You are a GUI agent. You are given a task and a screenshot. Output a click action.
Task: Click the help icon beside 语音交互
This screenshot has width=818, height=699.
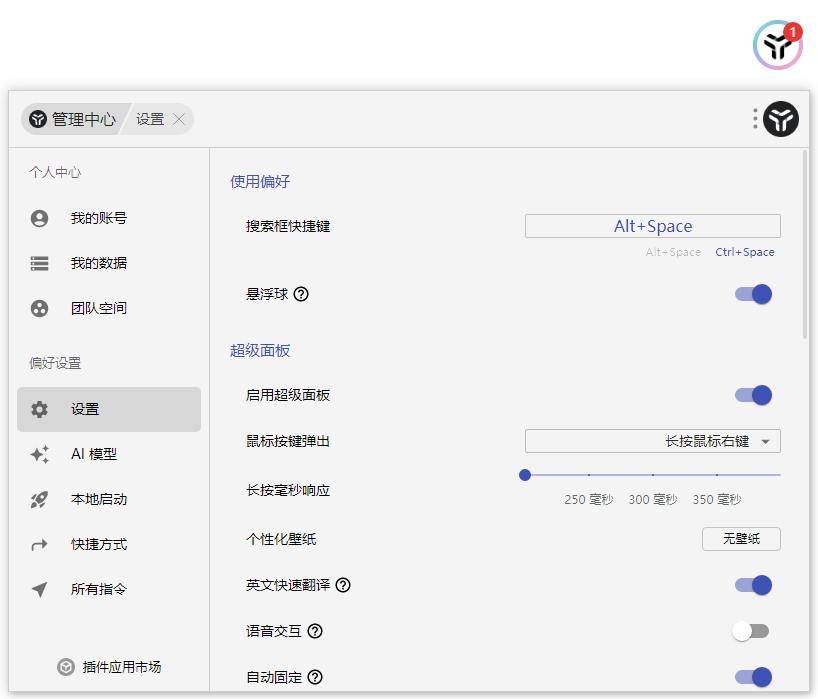pos(315,631)
